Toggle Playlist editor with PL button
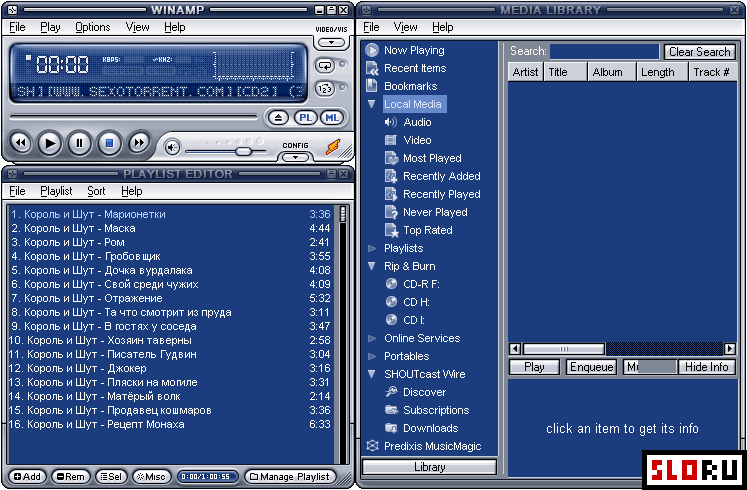 click(305, 118)
